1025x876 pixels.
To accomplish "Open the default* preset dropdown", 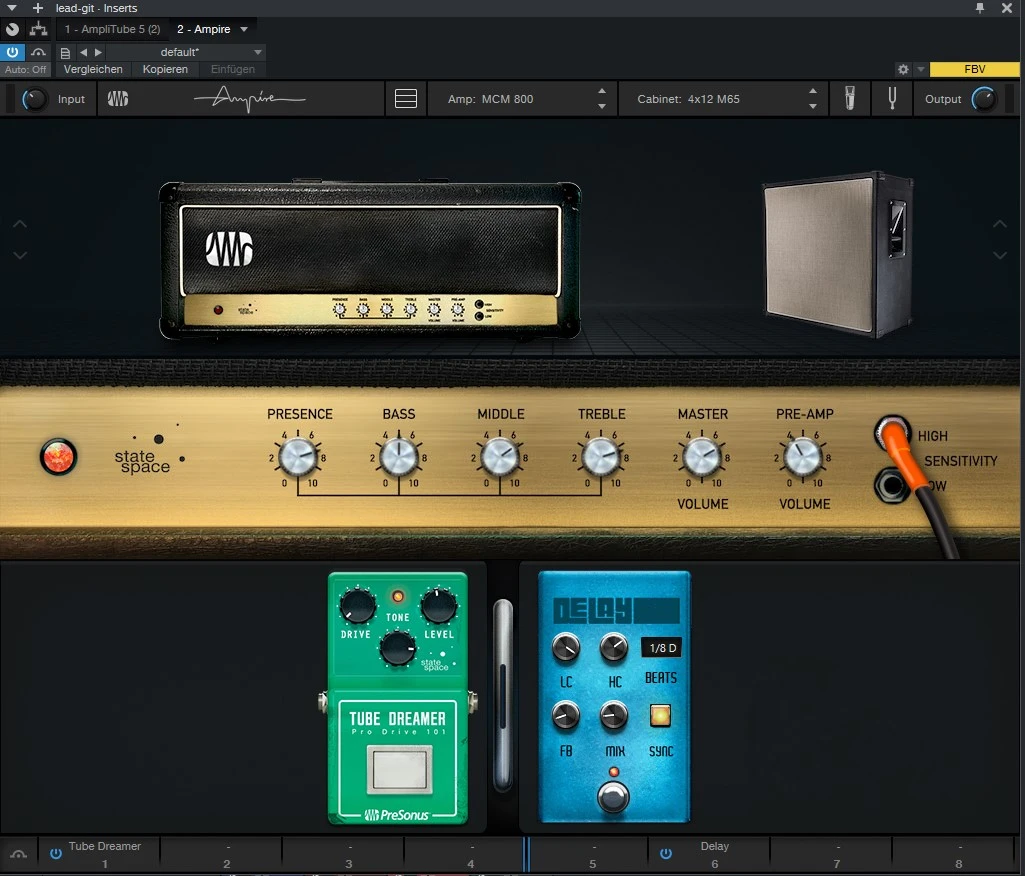I will click(x=258, y=52).
